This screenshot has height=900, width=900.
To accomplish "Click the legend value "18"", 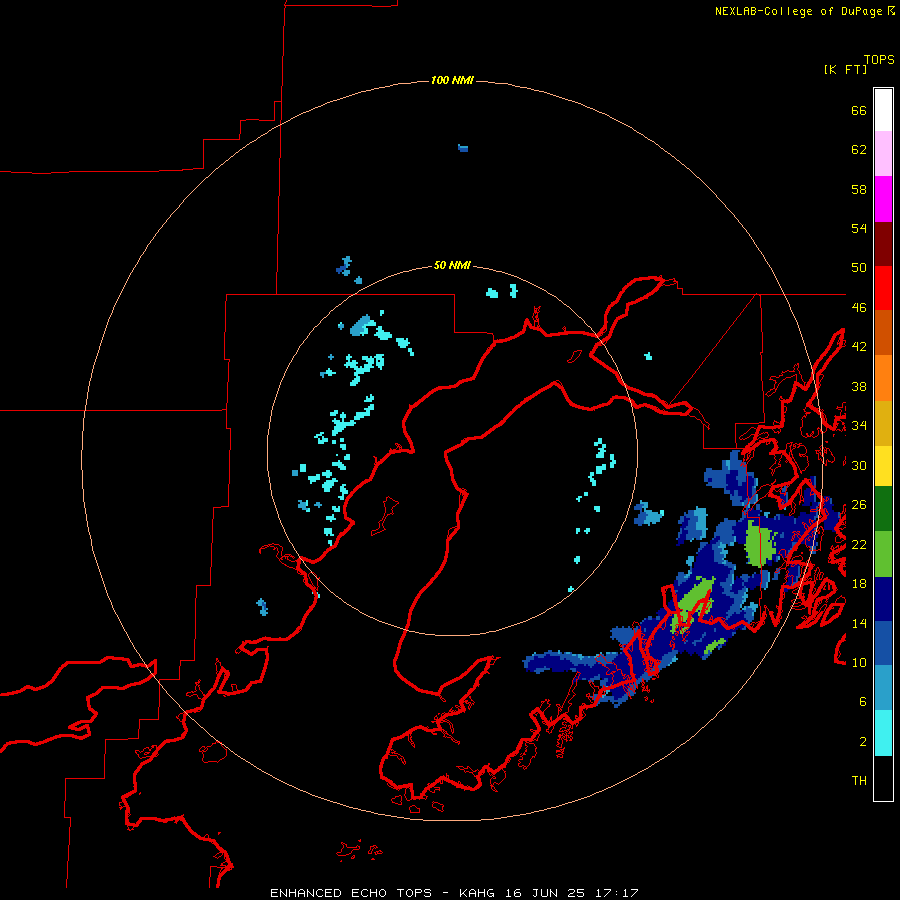I will [x=859, y=584].
